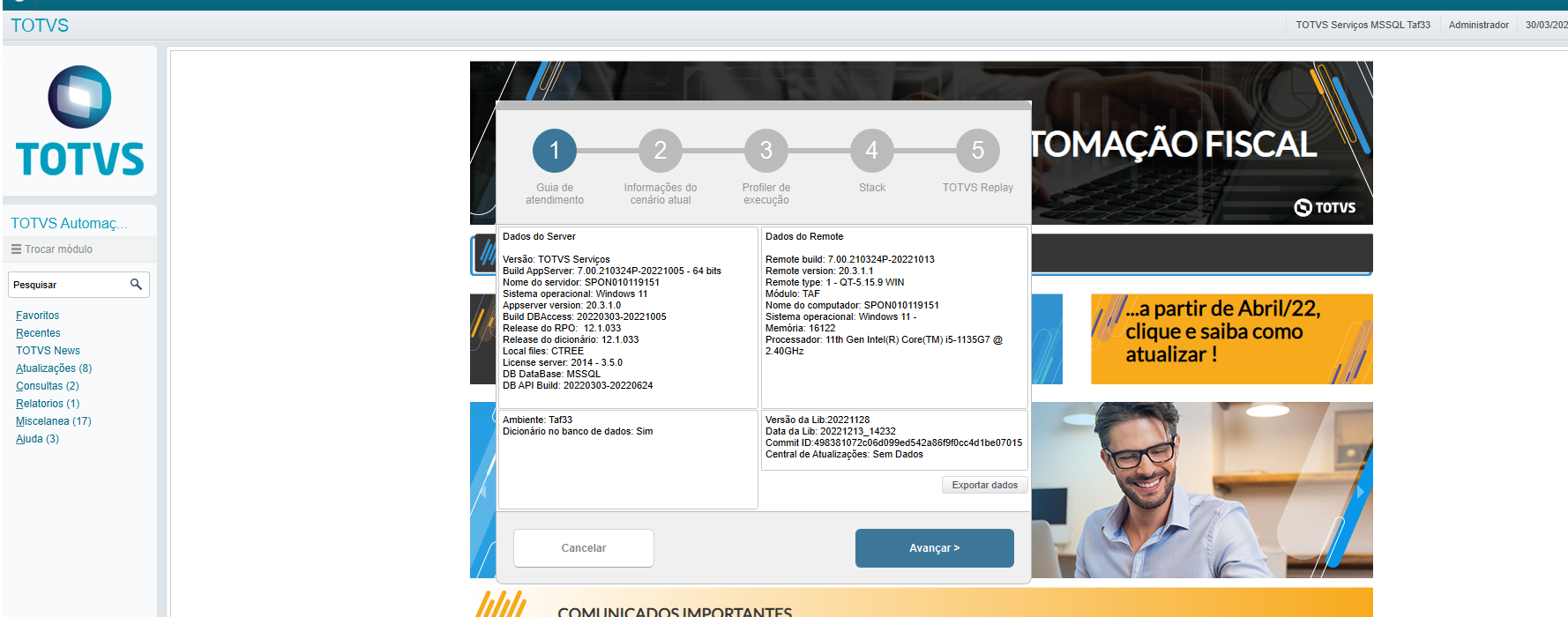The height and width of the screenshot is (617, 1568).
Task: Expand Atualizações (8) menu
Action: (54, 368)
